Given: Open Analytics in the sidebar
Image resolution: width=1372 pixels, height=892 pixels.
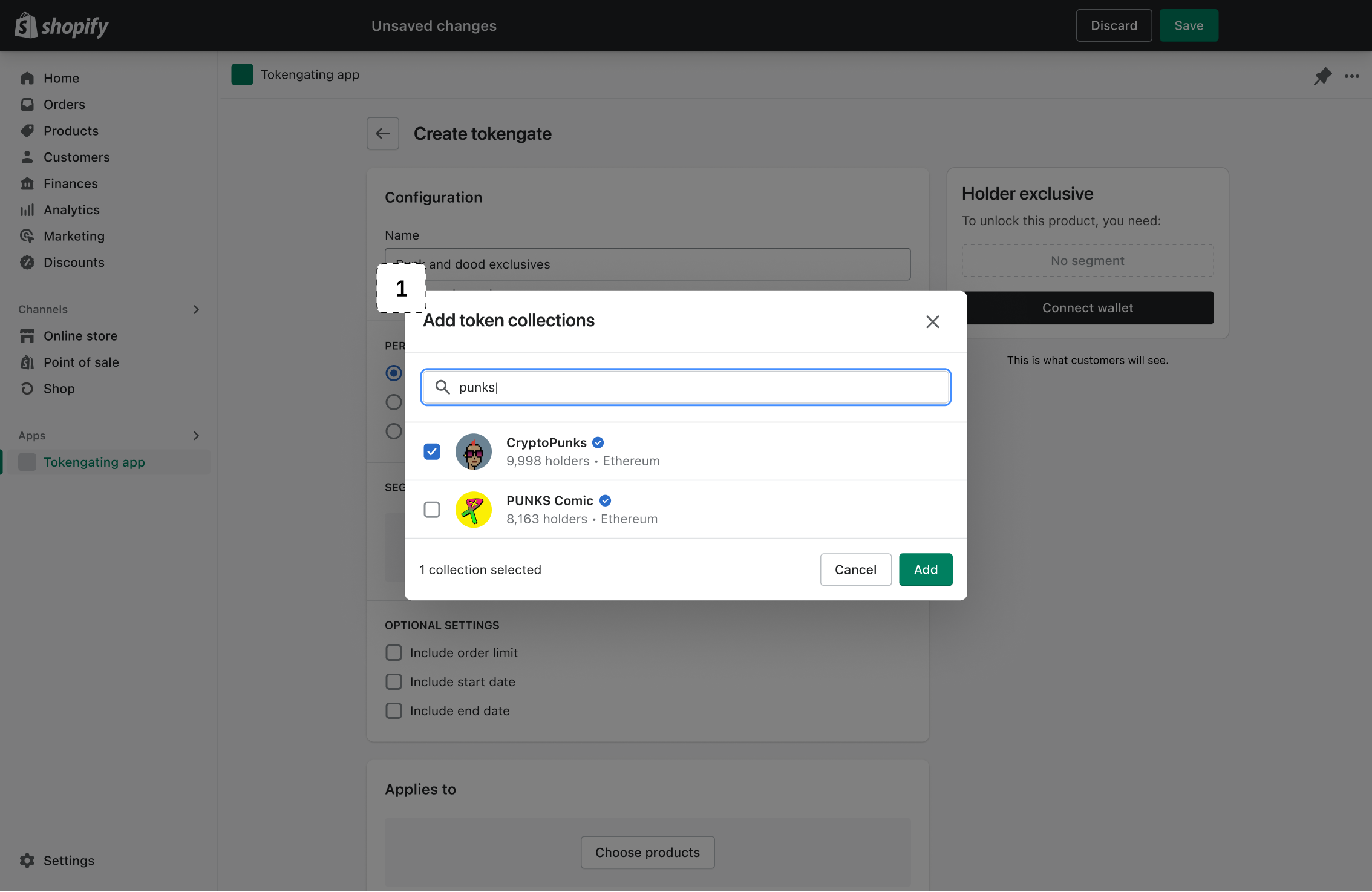Looking at the screenshot, I should coord(71,210).
